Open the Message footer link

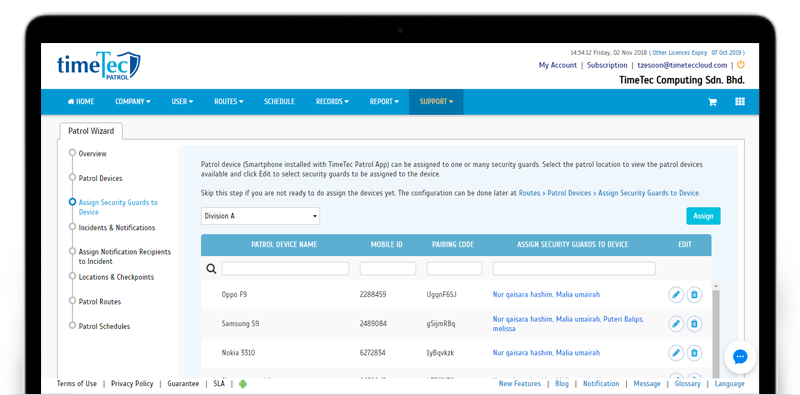point(647,384)
